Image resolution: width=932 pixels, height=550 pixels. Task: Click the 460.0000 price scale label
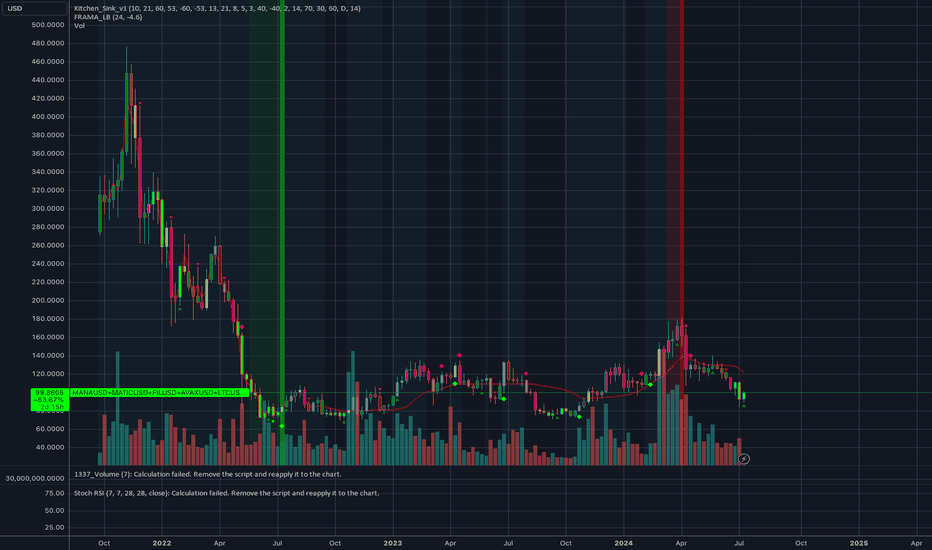tap(48, 62)
